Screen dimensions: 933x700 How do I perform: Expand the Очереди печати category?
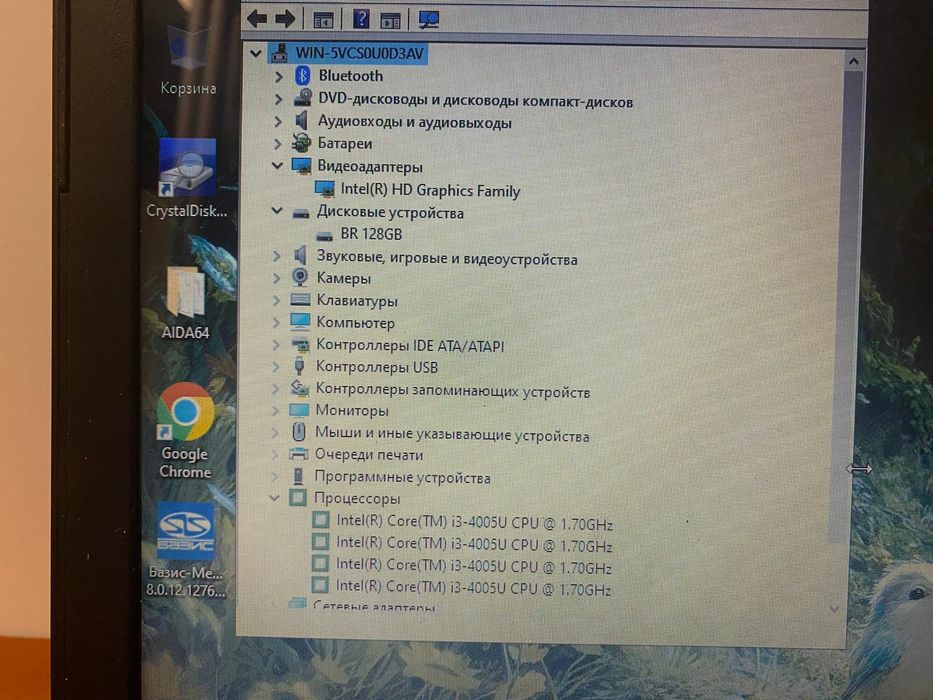[x=274, y=455]
